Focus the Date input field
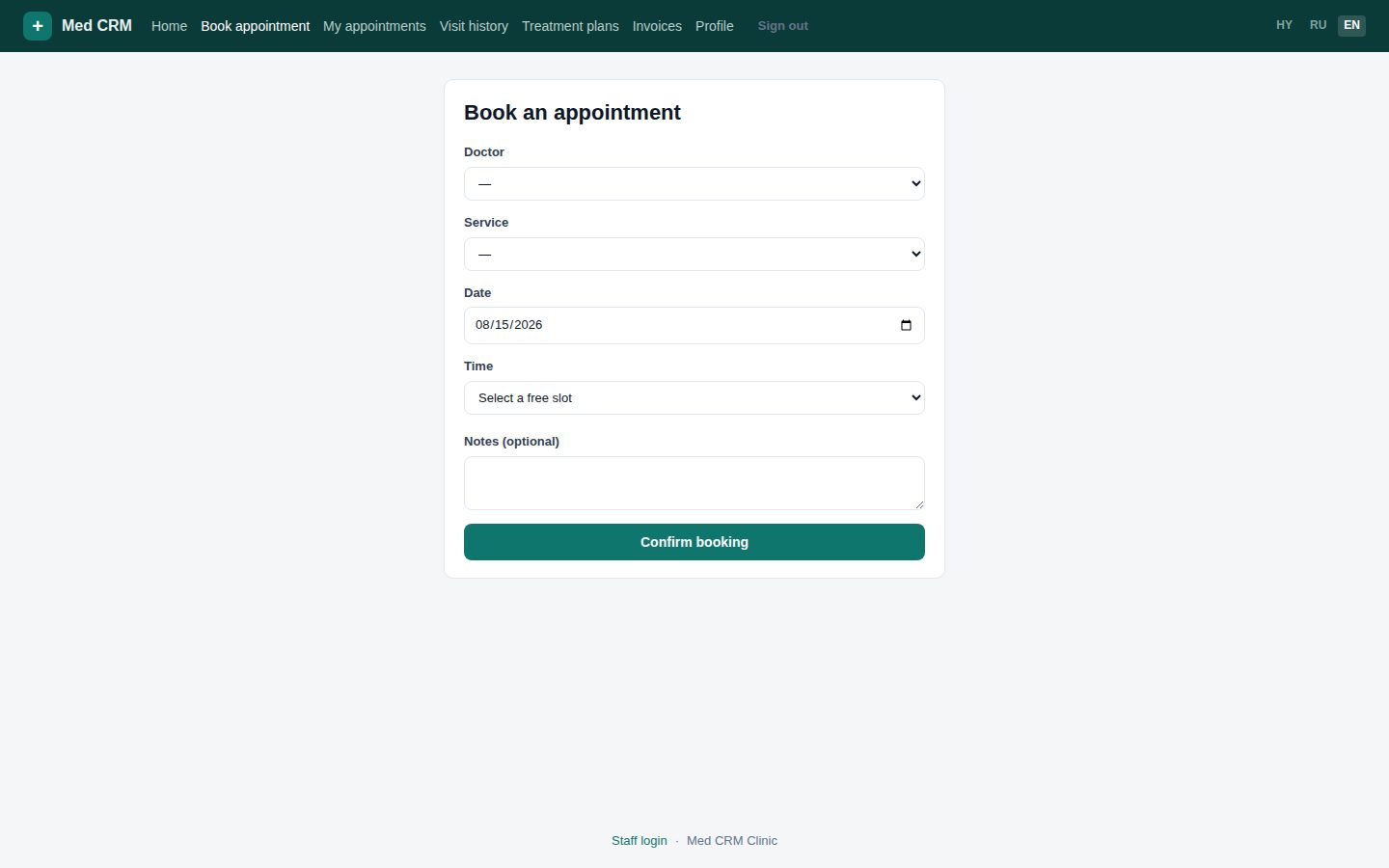 click(x=694, y=325)
